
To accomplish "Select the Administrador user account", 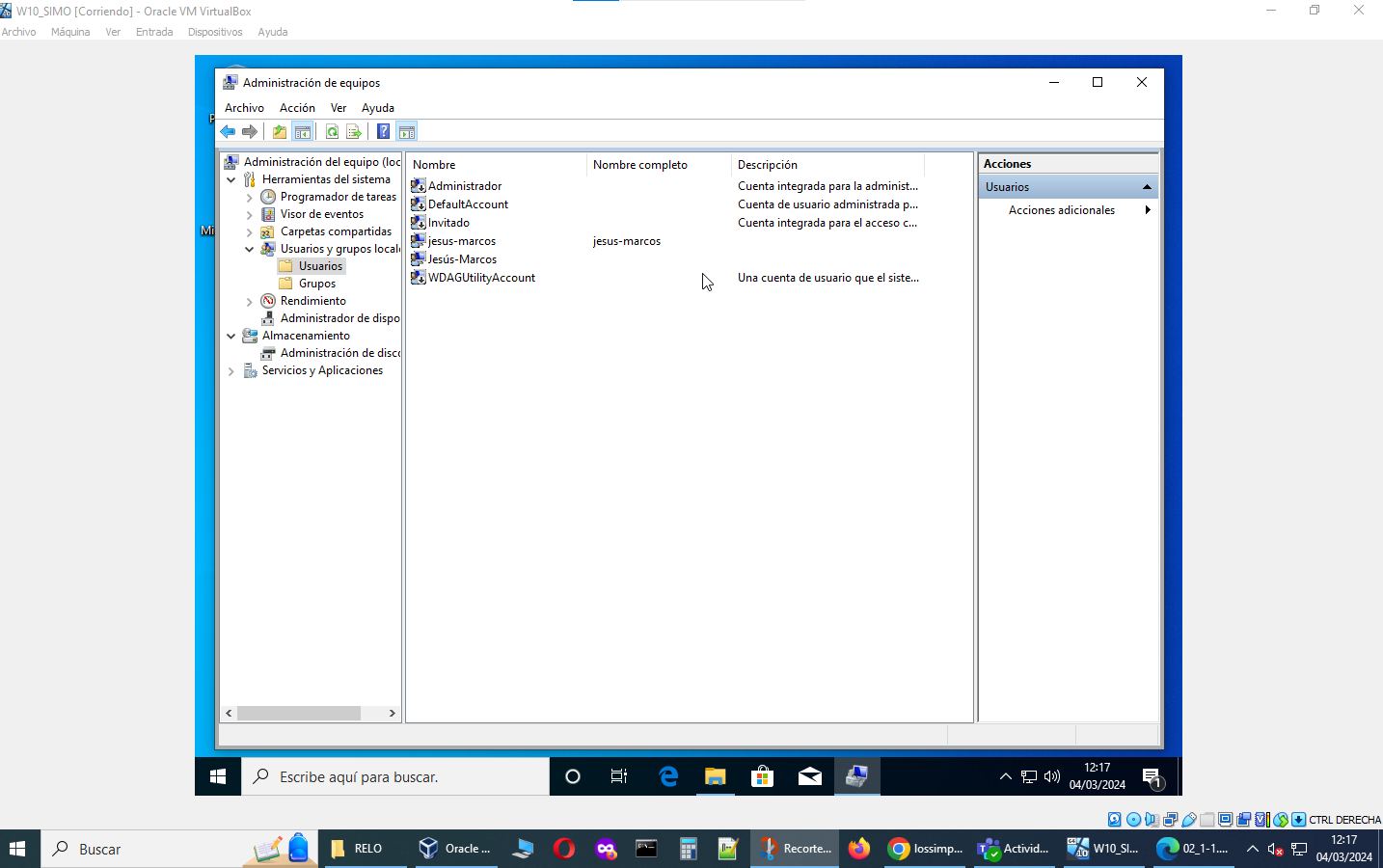I will [x=464, y=186].
